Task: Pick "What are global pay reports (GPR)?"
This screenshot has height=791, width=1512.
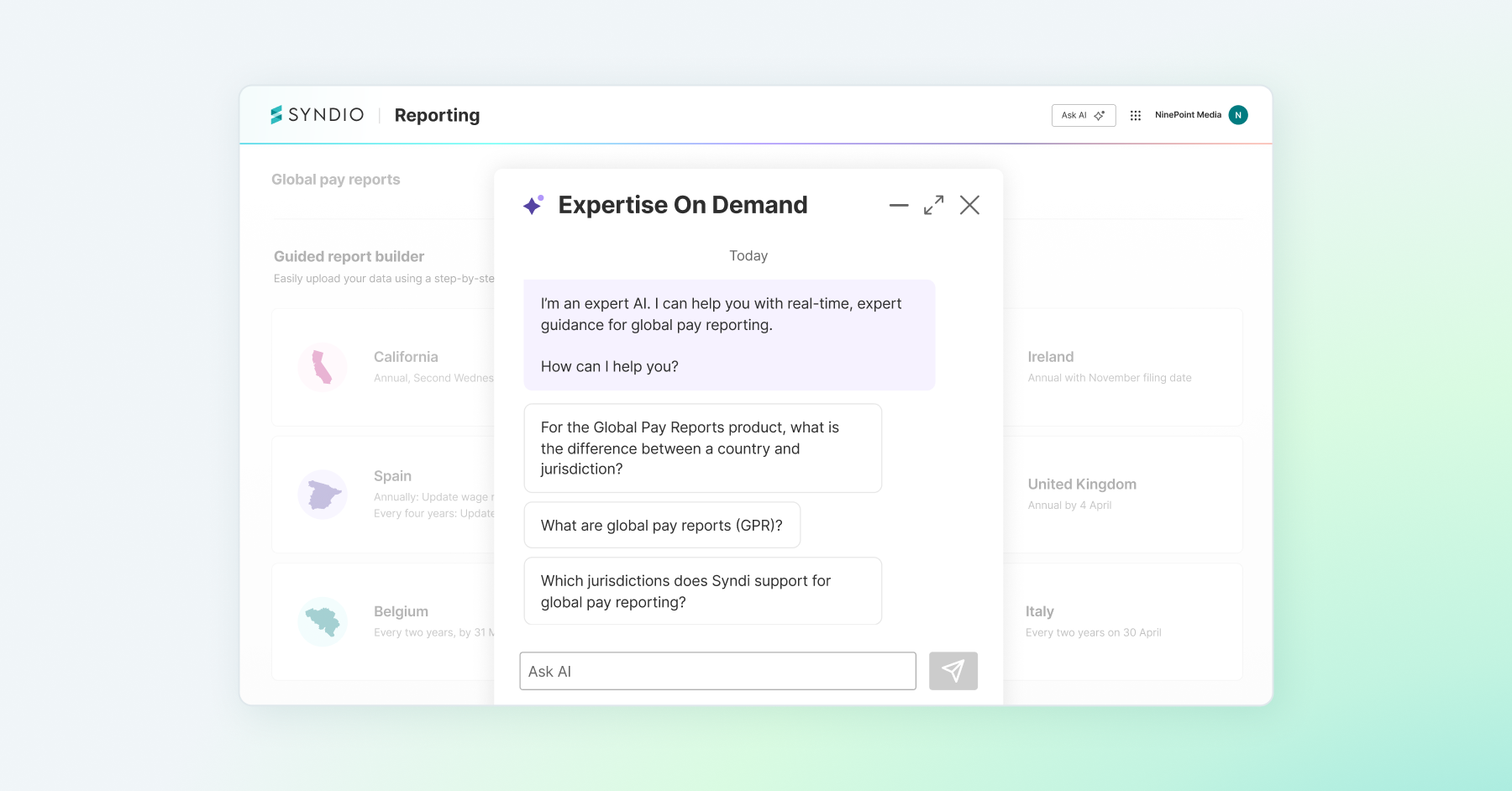Action: pos(662,526)
